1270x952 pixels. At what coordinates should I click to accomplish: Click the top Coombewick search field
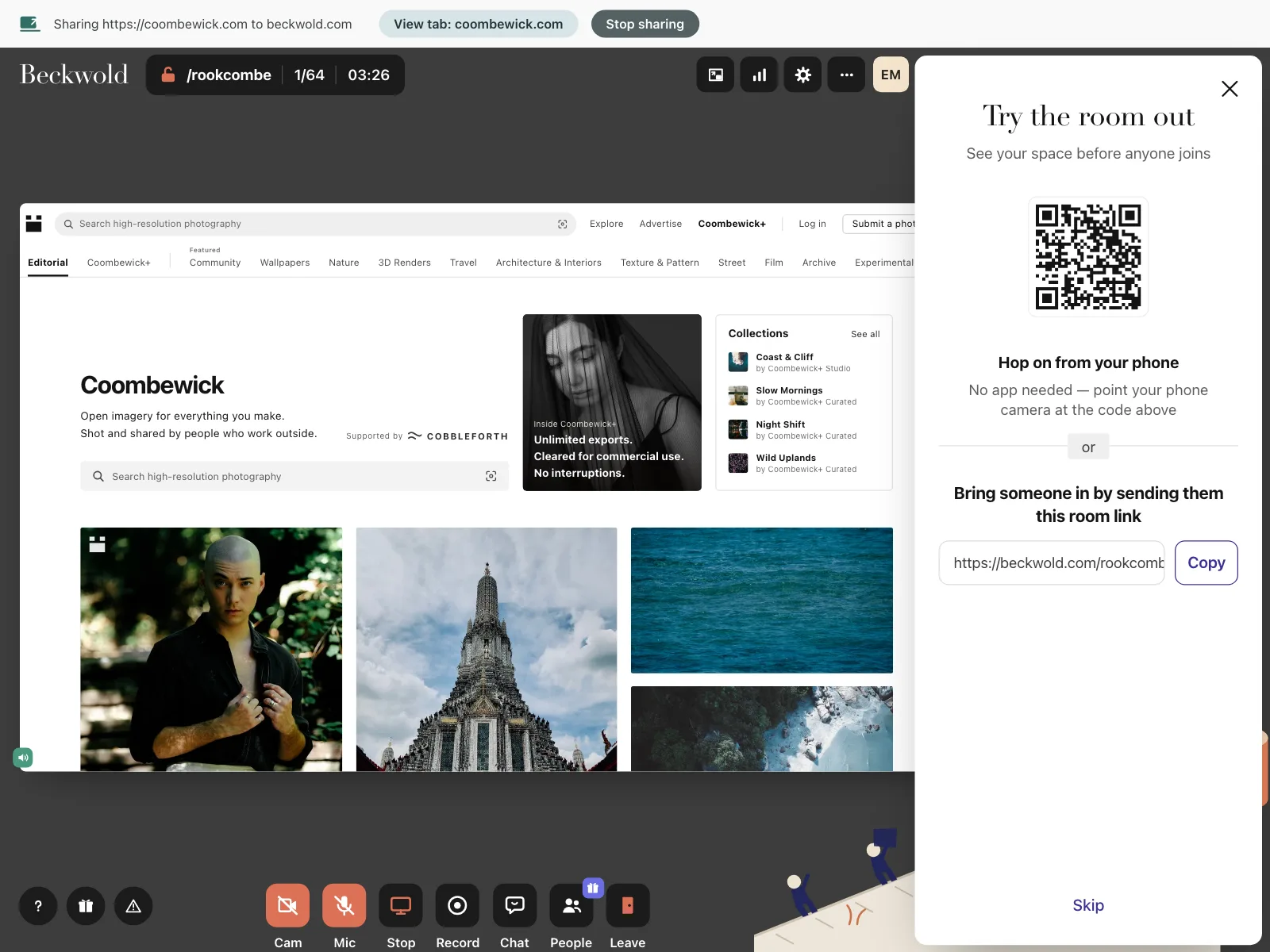click(x=316, y=224)
